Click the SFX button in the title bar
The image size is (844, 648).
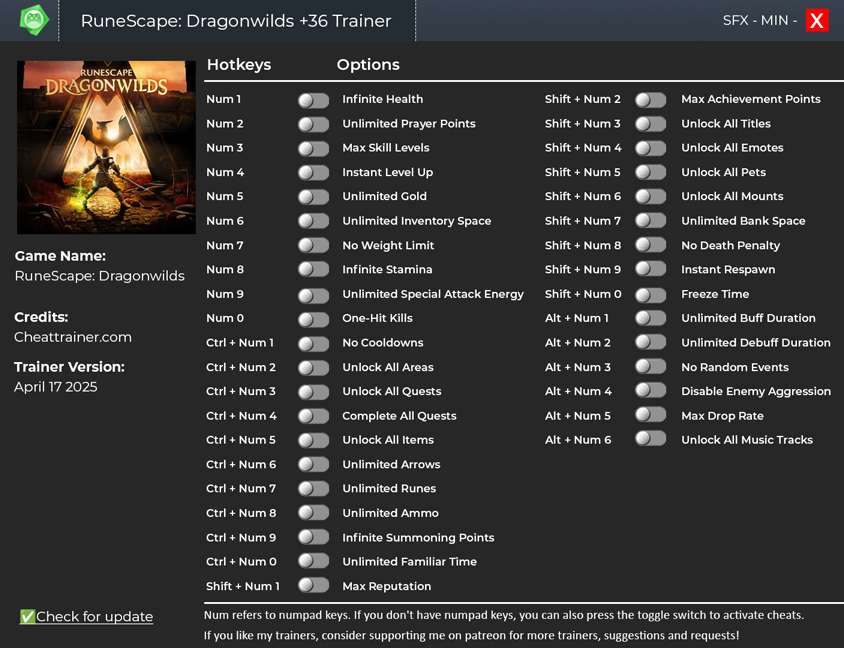tap(735, 20)
